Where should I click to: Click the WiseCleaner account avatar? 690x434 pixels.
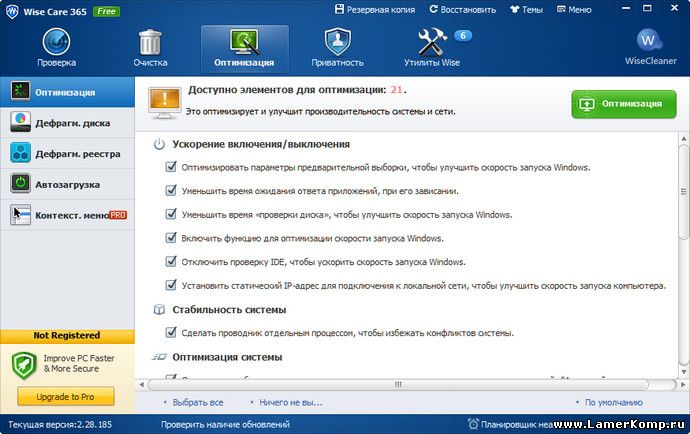[x=650, y=41]
